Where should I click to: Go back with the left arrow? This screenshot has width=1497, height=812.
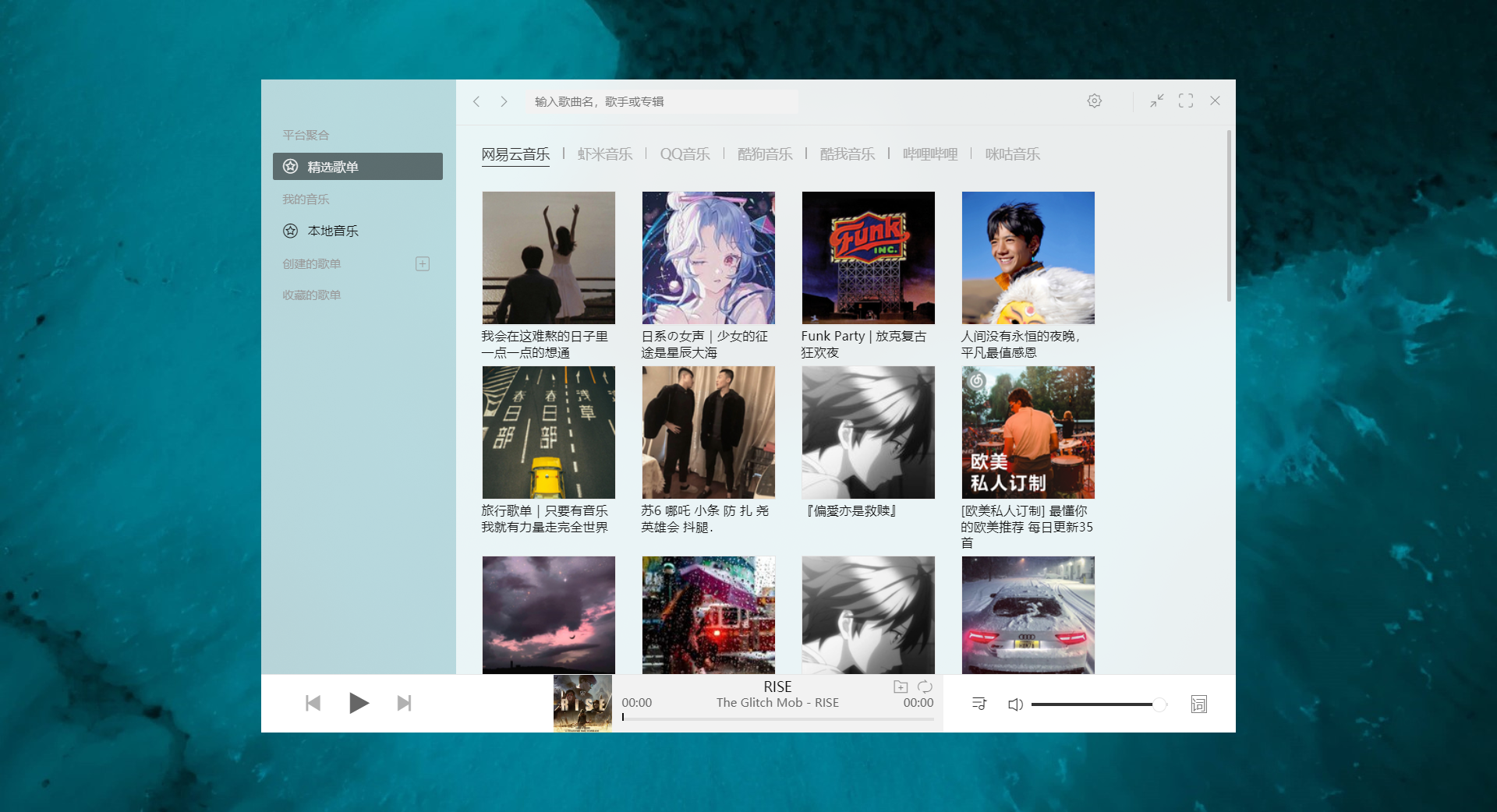[476, 101]
